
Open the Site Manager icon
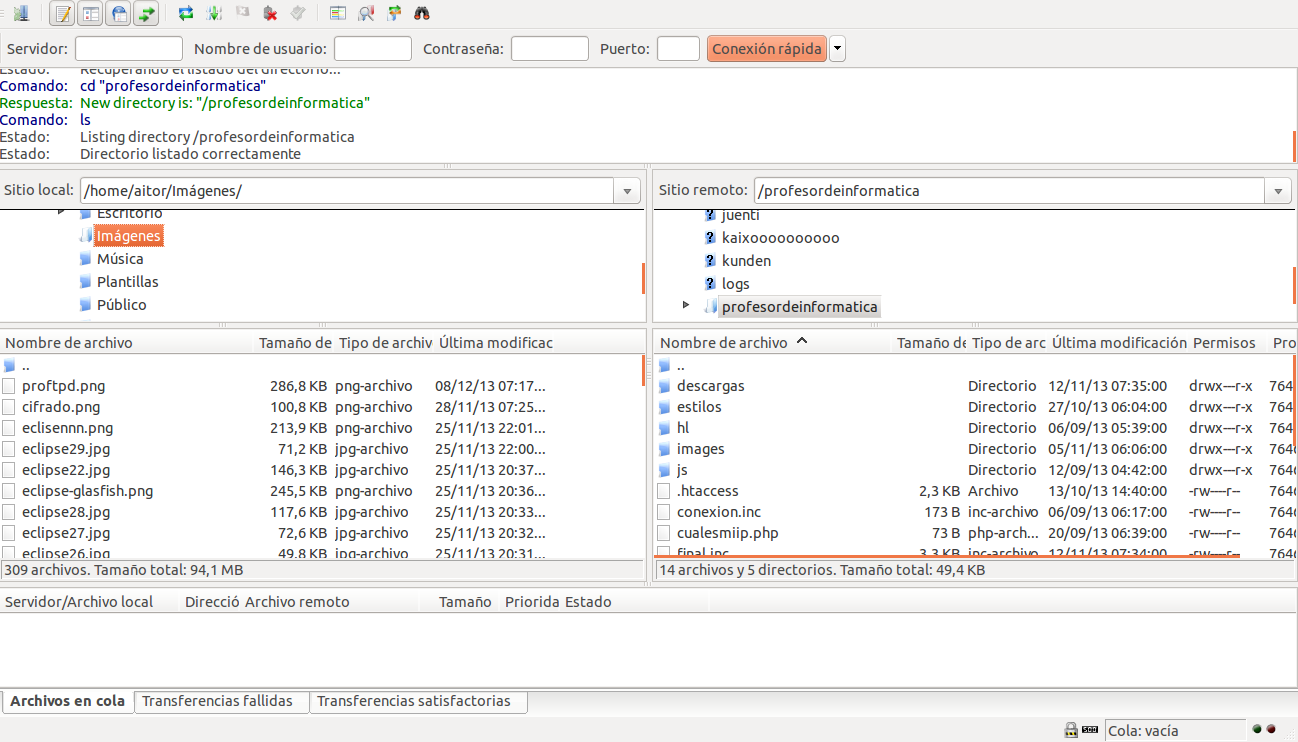click(20, 13)
